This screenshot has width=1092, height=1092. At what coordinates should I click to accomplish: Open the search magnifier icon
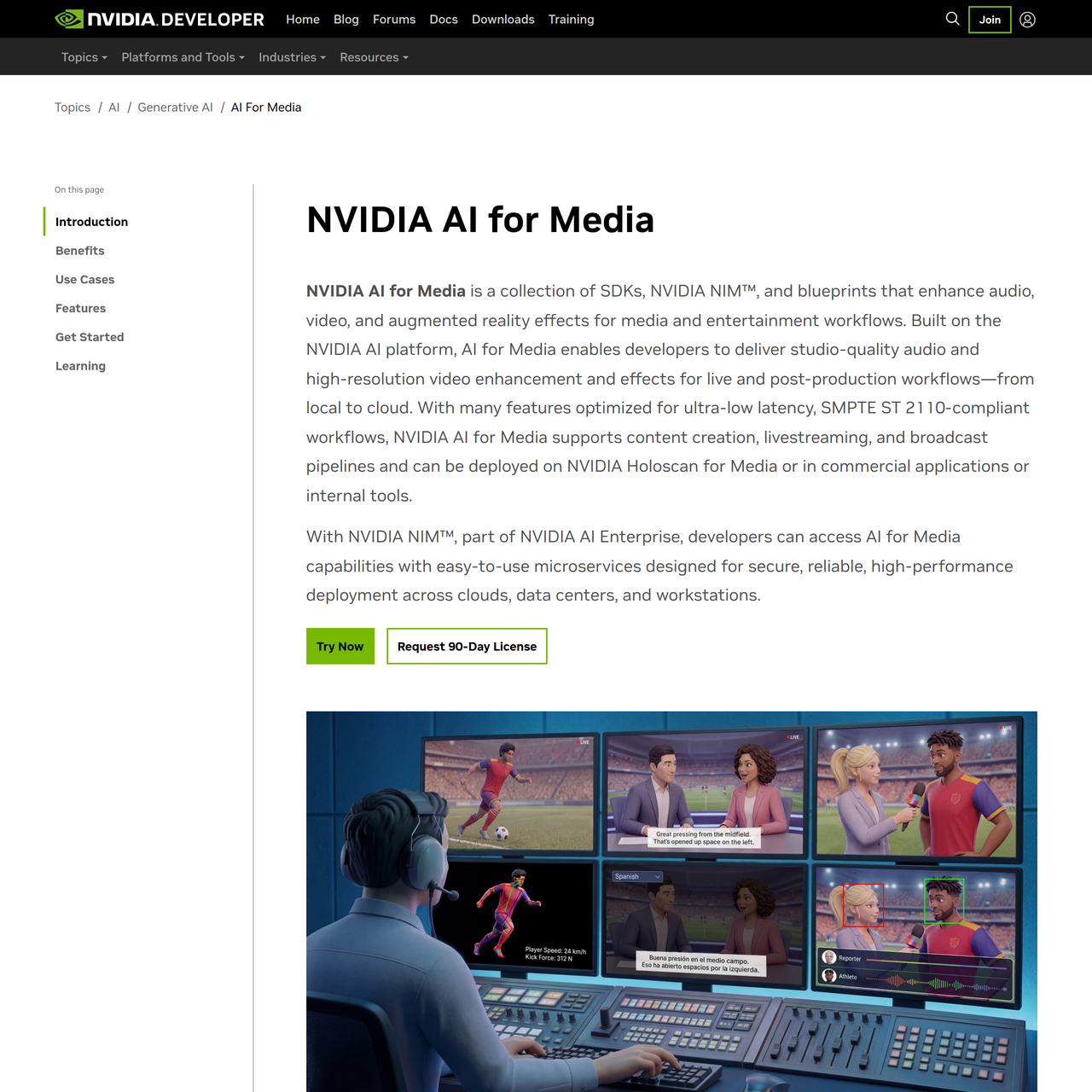pos(952,19)
